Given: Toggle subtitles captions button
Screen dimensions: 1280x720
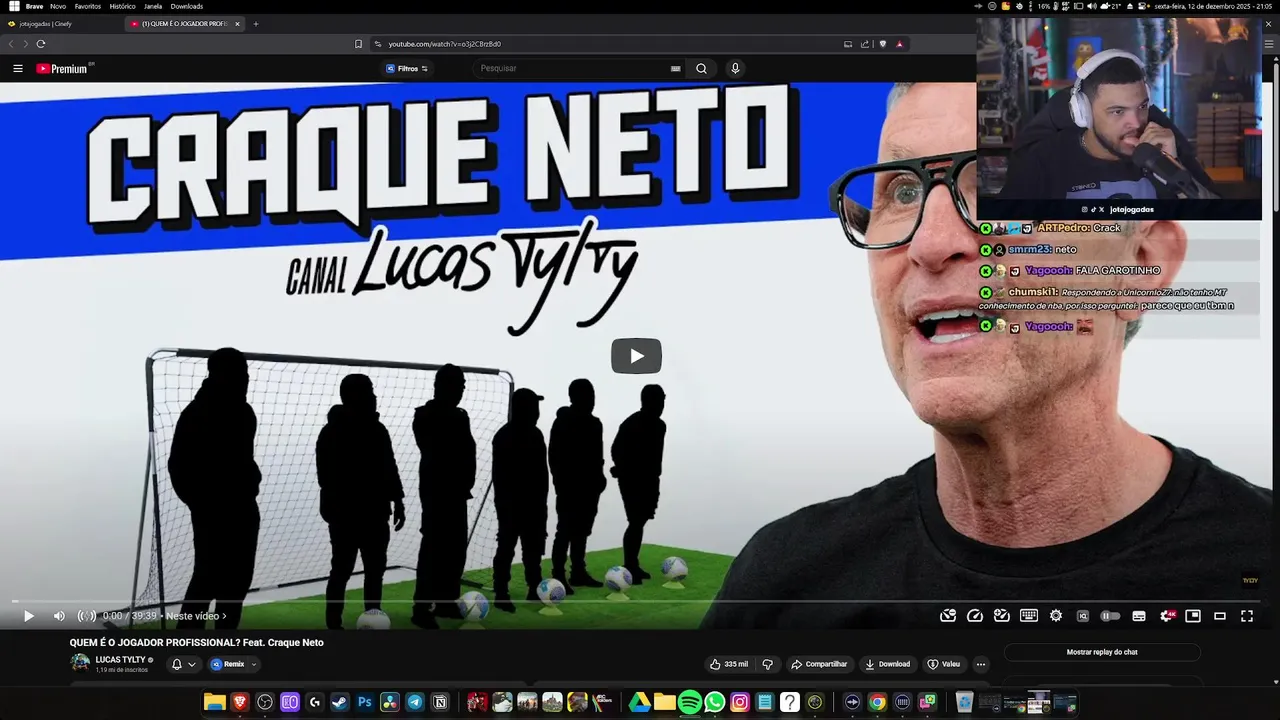Looking at the screenshot, I should click(x=1138, y=616).
